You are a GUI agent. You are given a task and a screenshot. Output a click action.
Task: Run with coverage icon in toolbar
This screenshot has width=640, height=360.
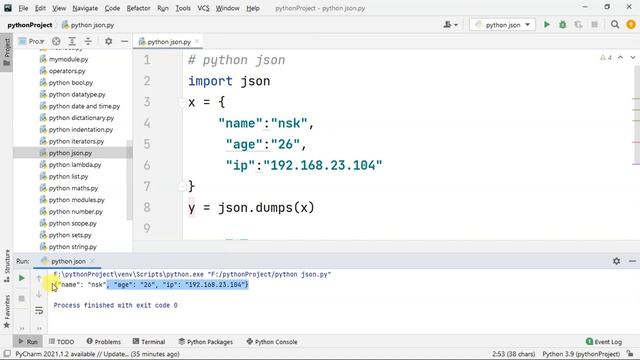(x=578, y=25)
